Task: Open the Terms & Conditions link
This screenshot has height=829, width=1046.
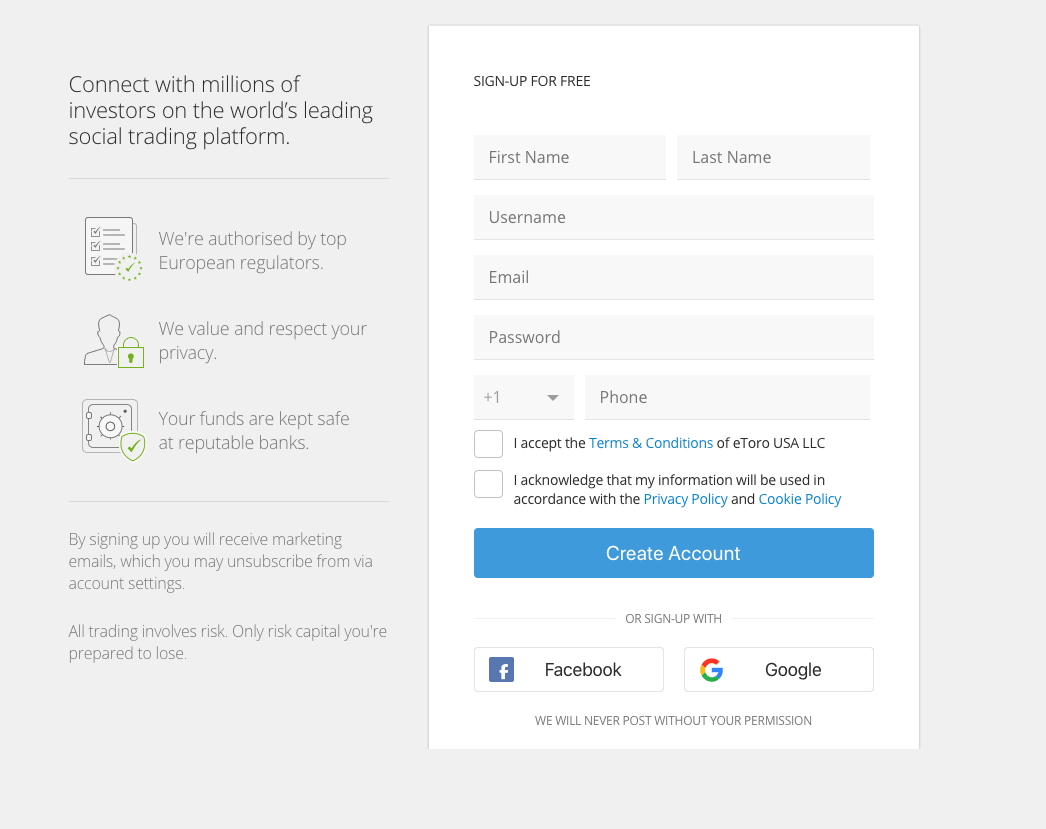Action: [651, 442]
